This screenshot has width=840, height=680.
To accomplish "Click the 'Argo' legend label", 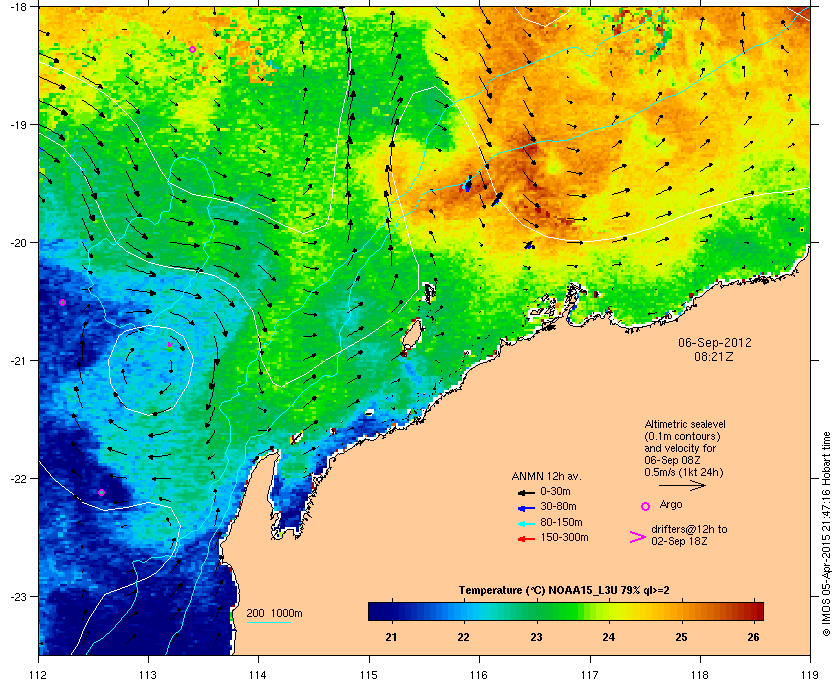I will (x=671, y=505).
